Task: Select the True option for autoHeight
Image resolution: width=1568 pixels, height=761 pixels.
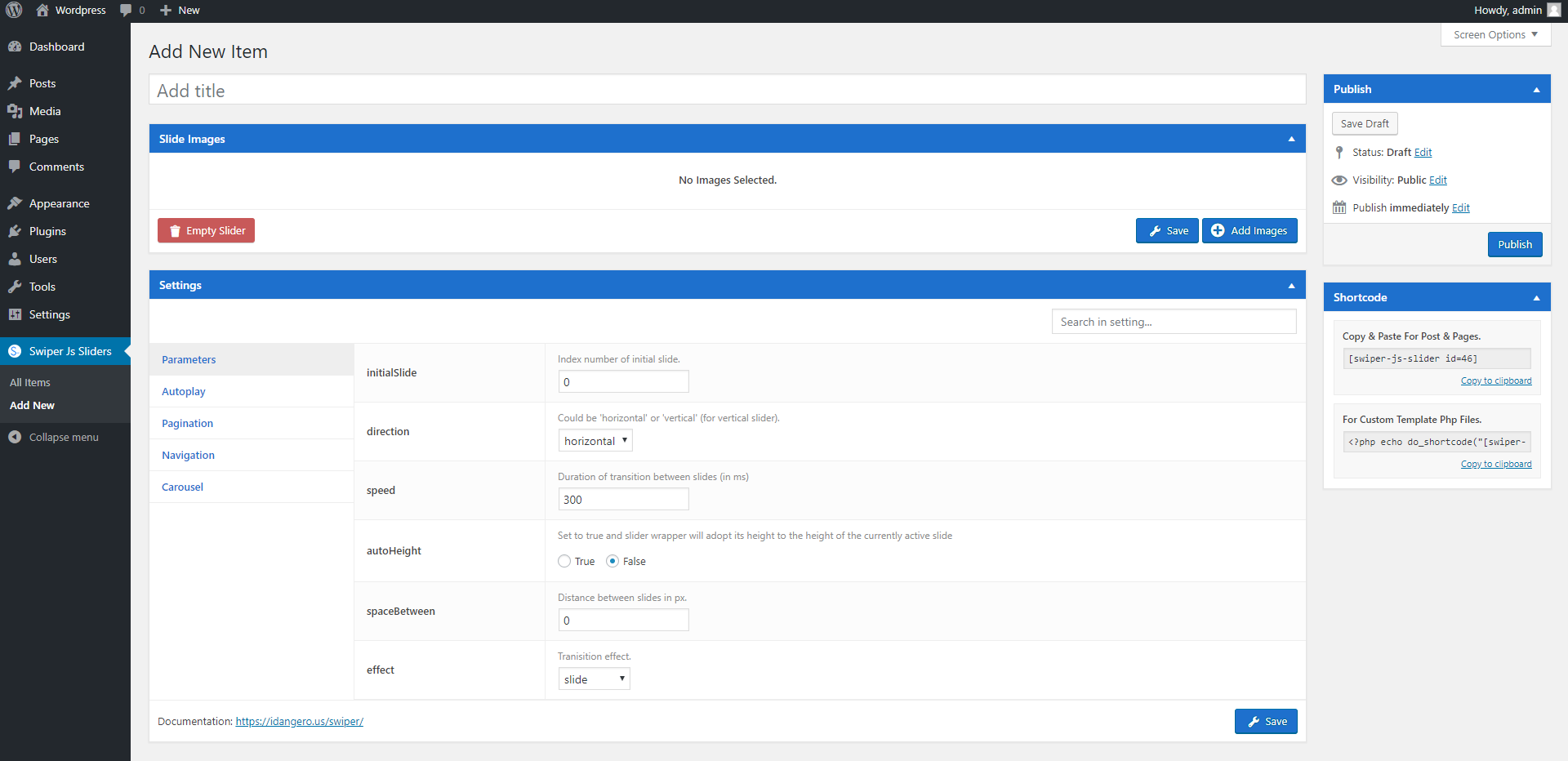Action: coord(564,562)
